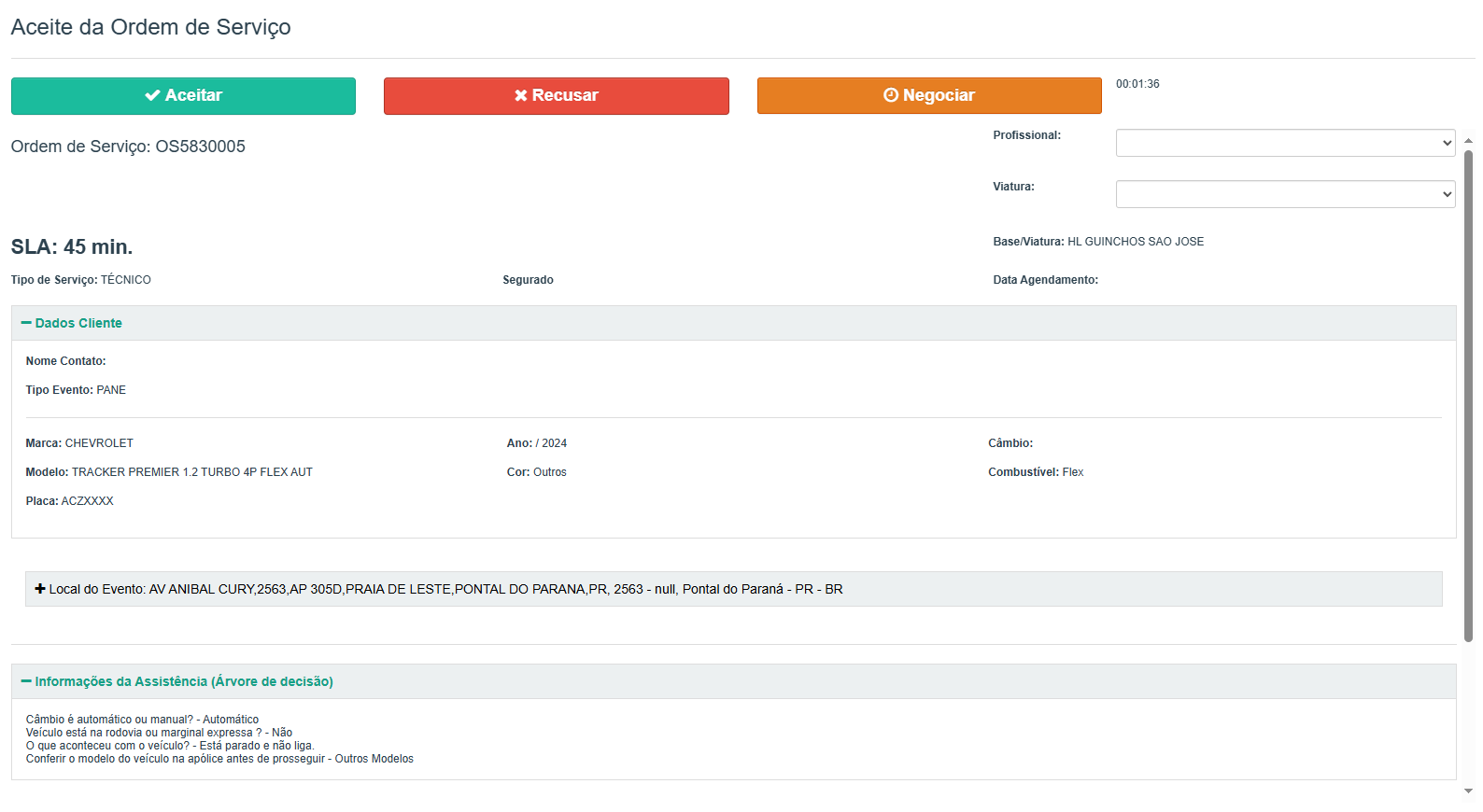Click the checkmark icon on Aceitar
1483x812 pixels.
click(152, 95)
